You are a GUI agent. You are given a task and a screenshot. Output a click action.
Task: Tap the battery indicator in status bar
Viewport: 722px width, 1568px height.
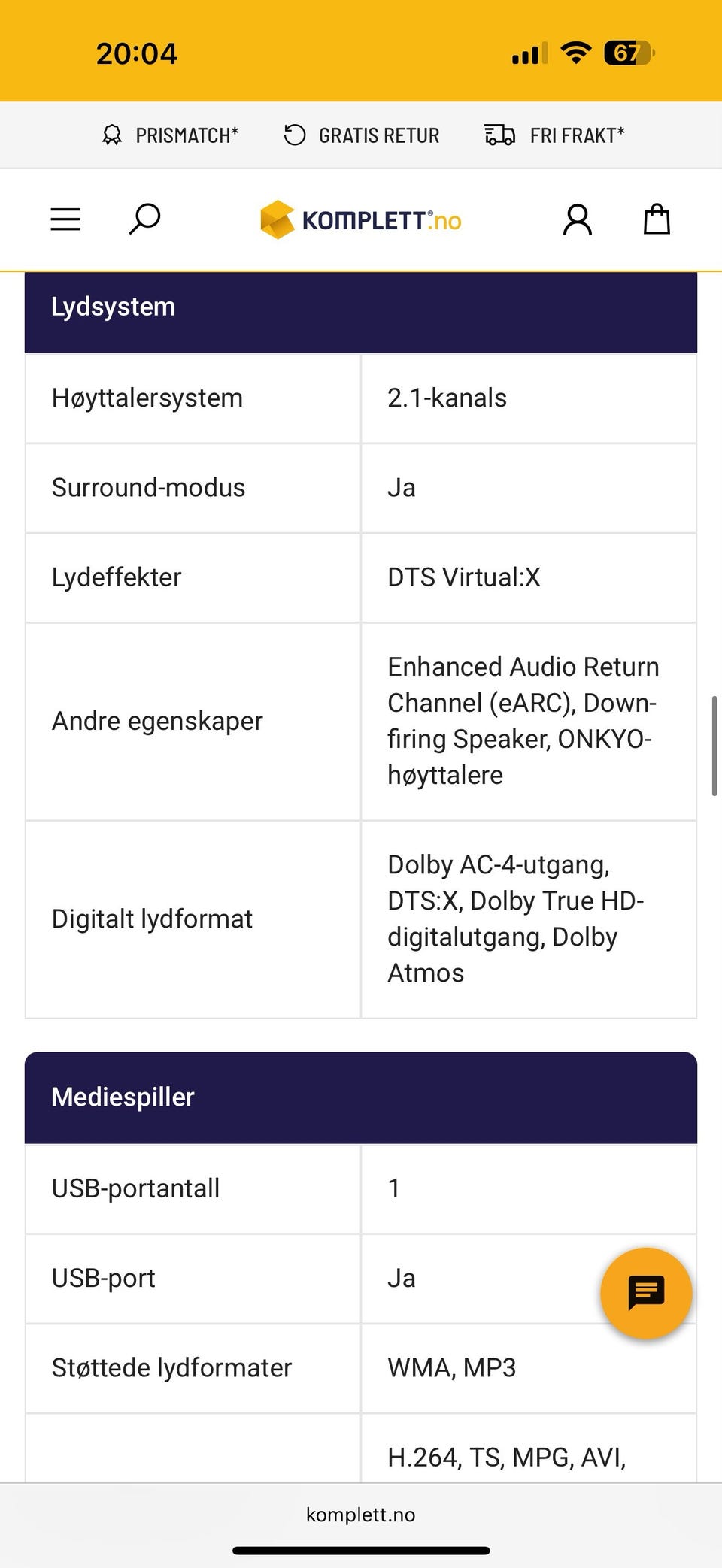(x=629, y=53)
